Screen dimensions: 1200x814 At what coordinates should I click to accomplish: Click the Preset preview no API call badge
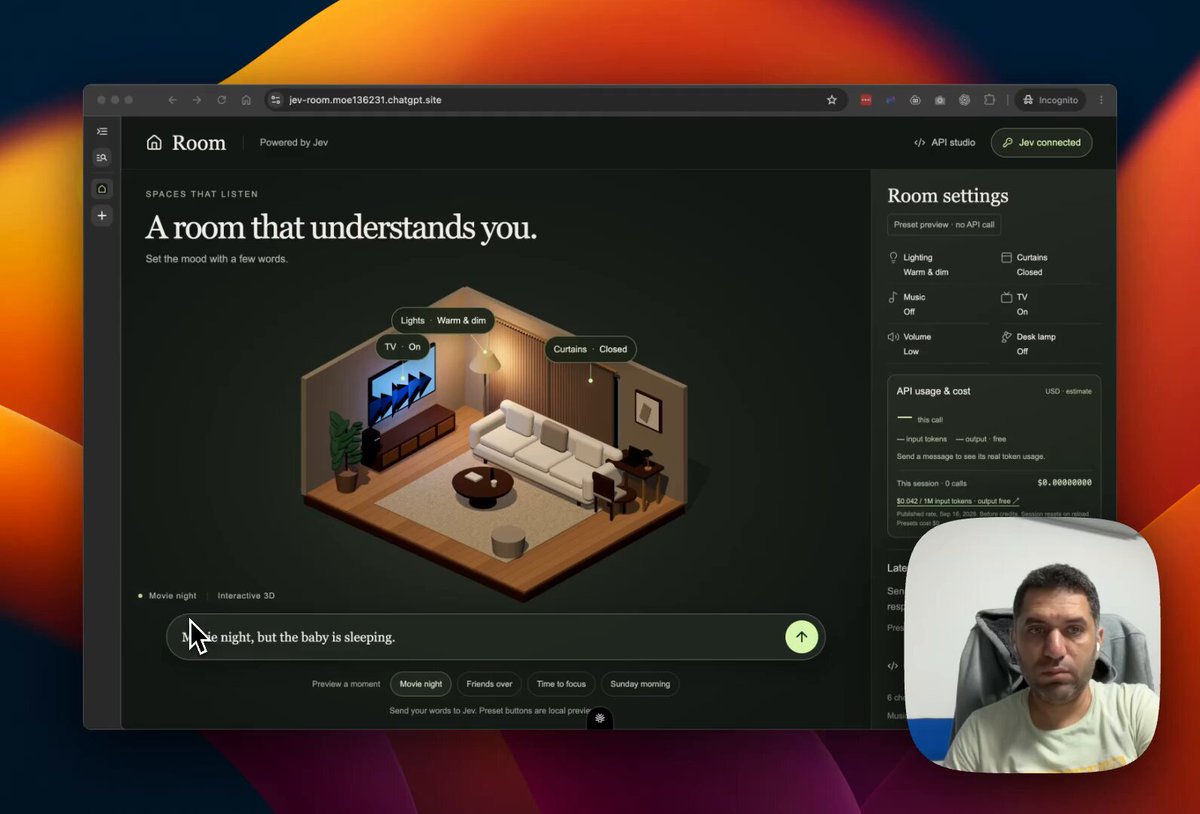click(944, 225)
